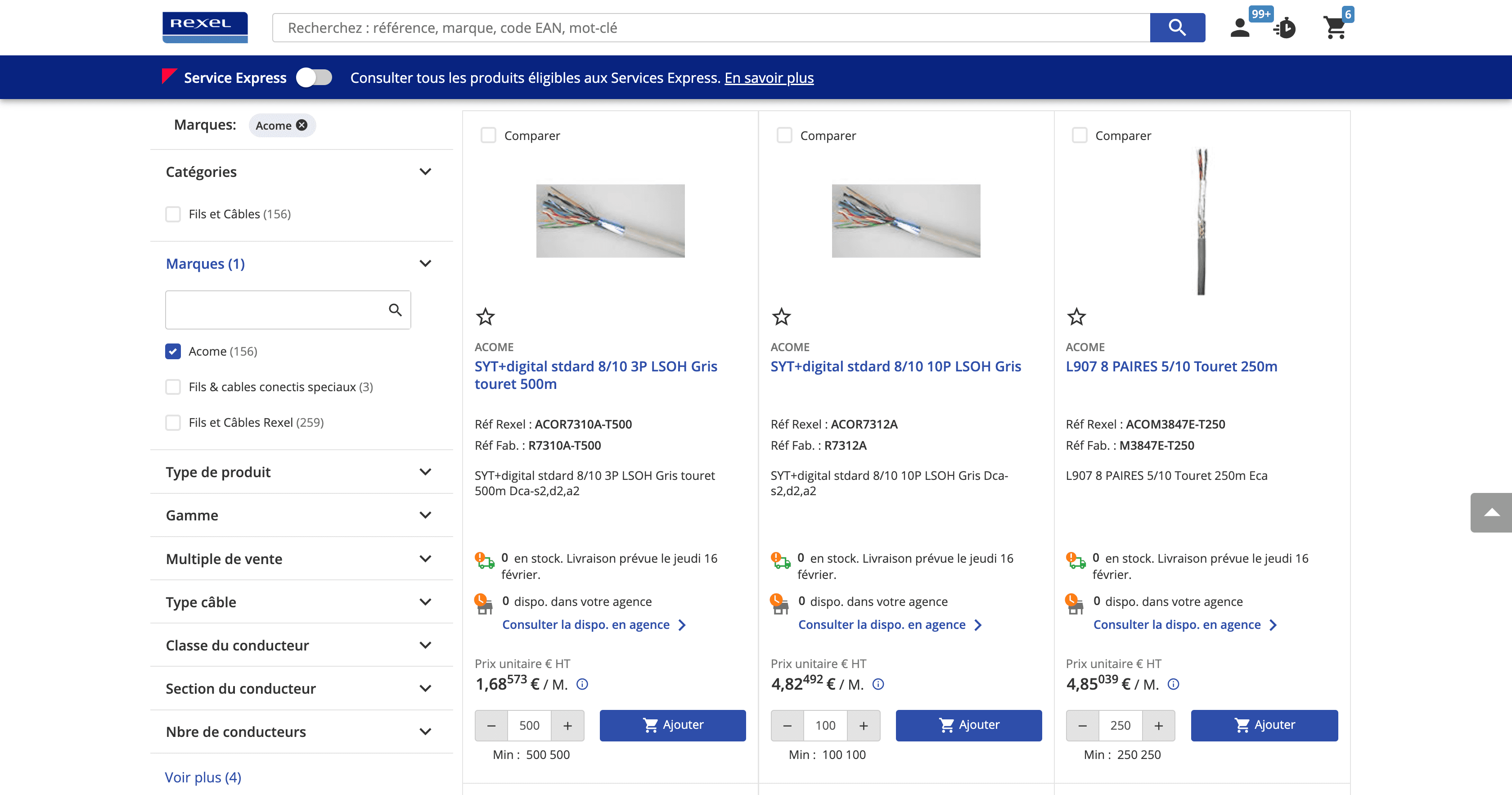Viewport: 1512px width, 795px height.
Task: Open the express delivery timer icon
Action: (x=1285, y=27)
